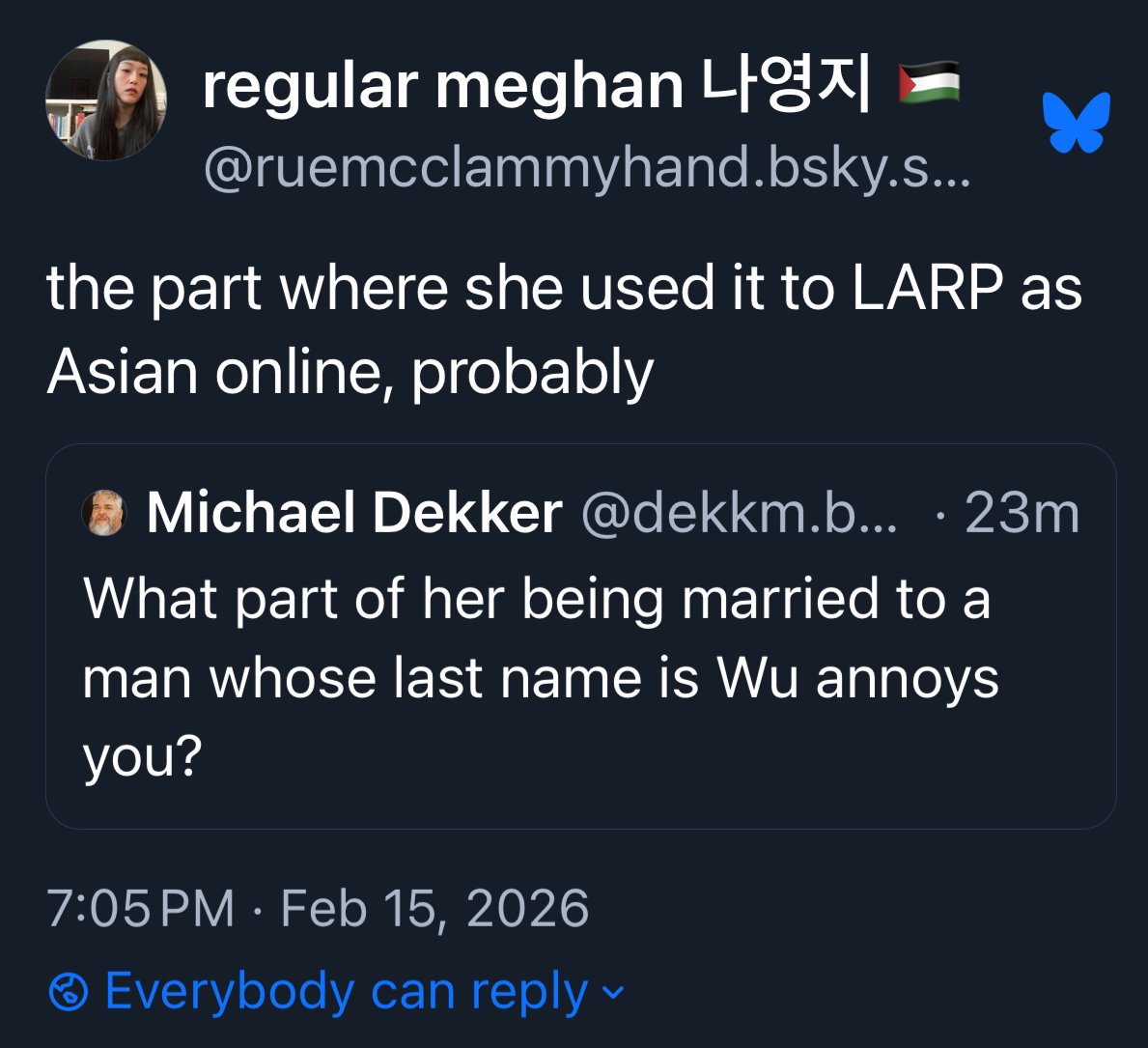This screenshot has height=1048, width=1148.
Task: Click the main post text about LARP
Action: click(x=564, y=329)
